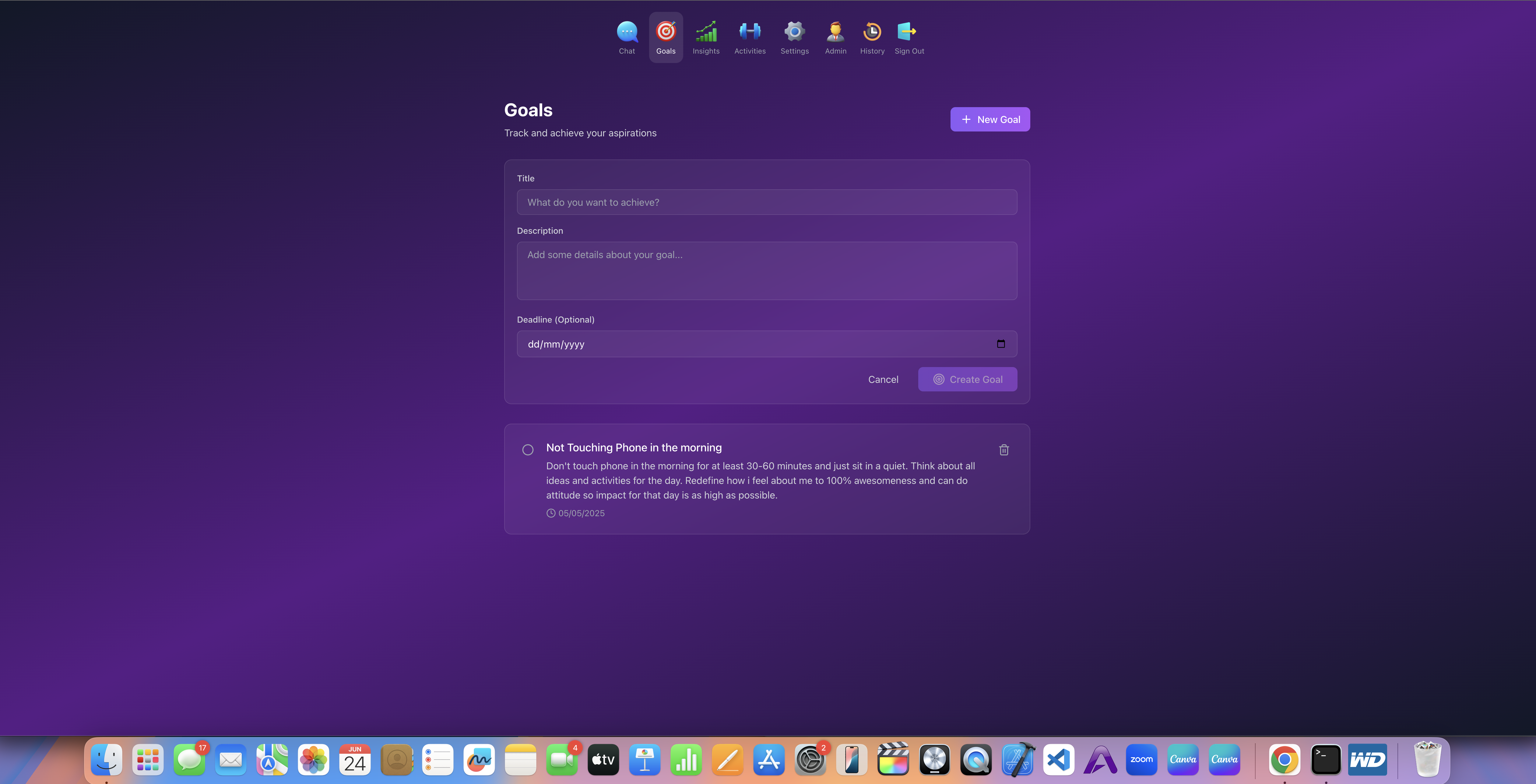Open the Insights chart icon

click(x=706, y=31)
